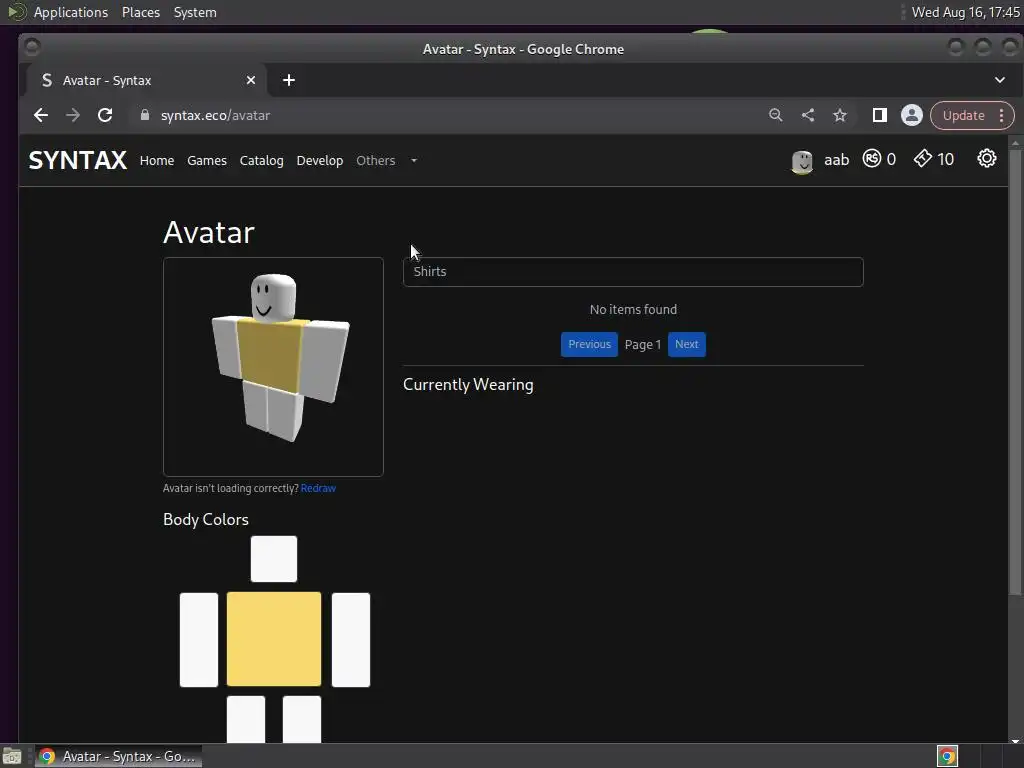Open Chrome three-dot menu
The width and height of the screenshot is (1024, 768).
[x=1001, y=116]
